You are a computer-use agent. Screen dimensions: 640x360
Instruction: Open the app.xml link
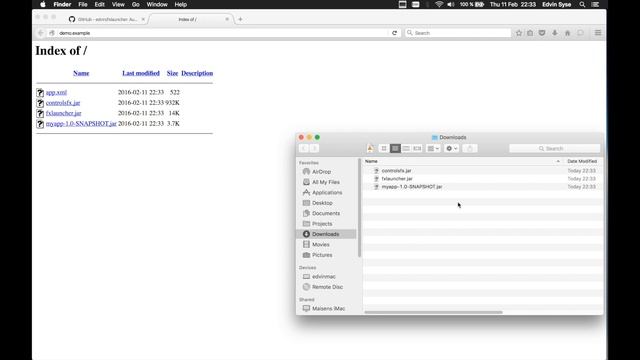(x=56, y=93)
